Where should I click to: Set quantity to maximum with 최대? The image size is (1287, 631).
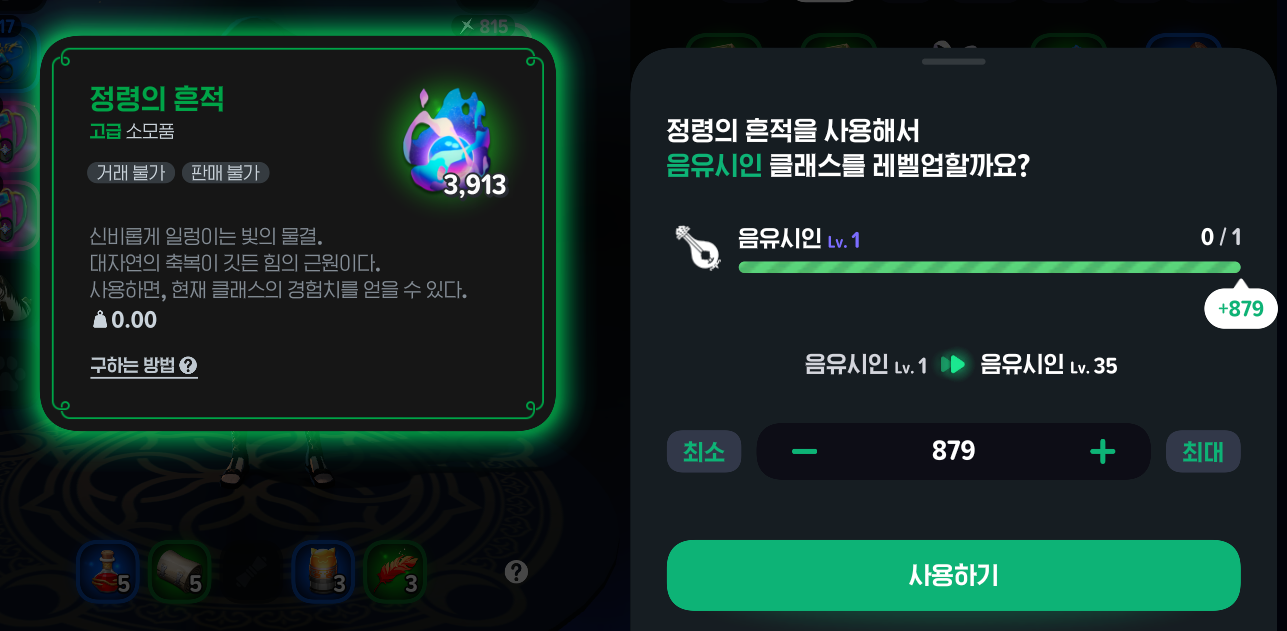point(1203,451)
